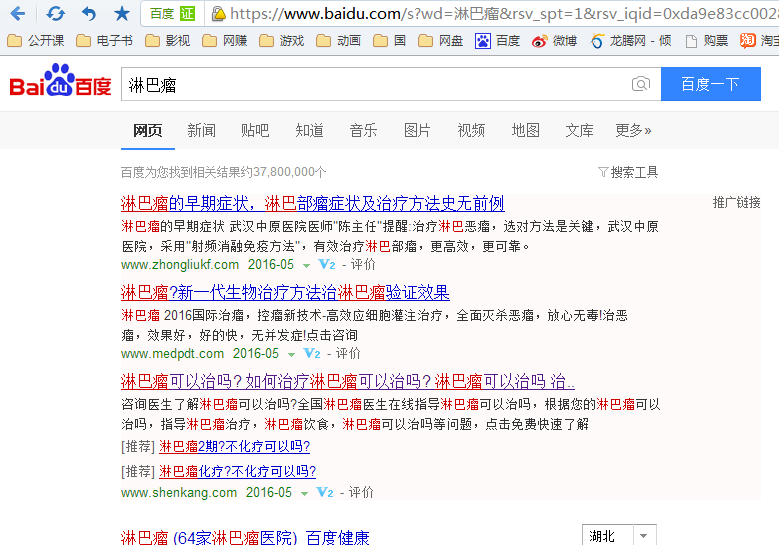Open result 淋巴瘤?新一代生物治疗方法
Viewport: 779px width, 545px height.
[285, 293]
